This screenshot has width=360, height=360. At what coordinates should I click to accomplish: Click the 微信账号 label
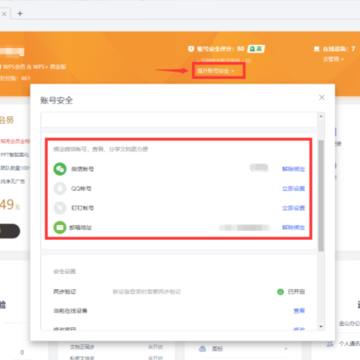click(x=82, y=169)
